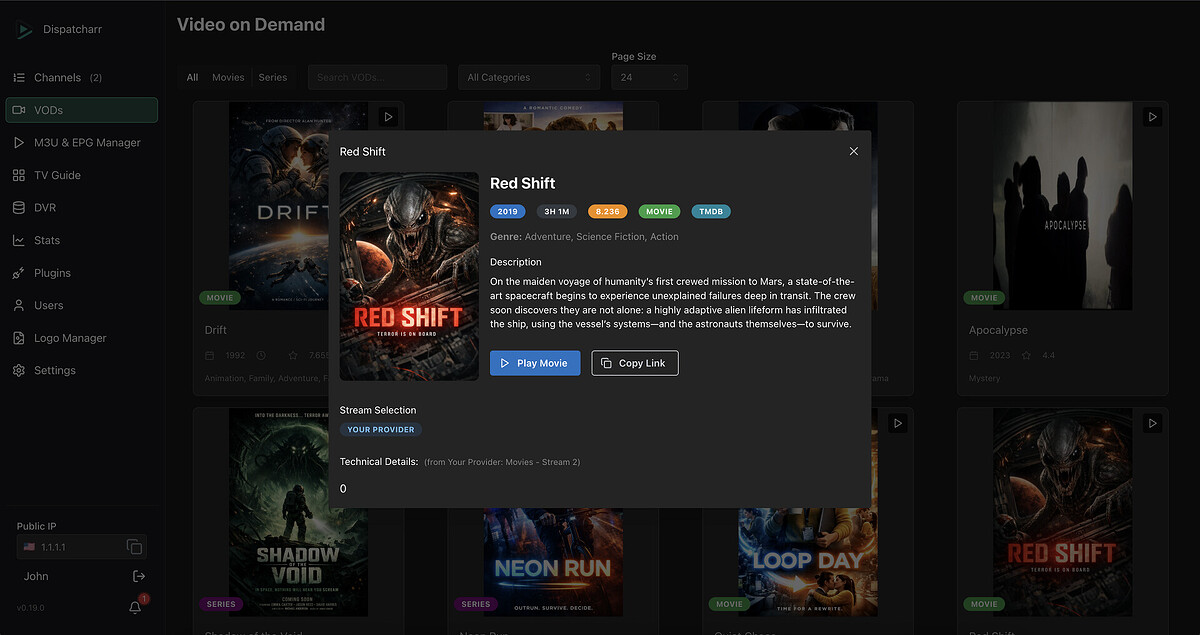This screenshot has width=1200, height=635.
Task: Click the 8.236 rating badge
Action: point(608,211)
